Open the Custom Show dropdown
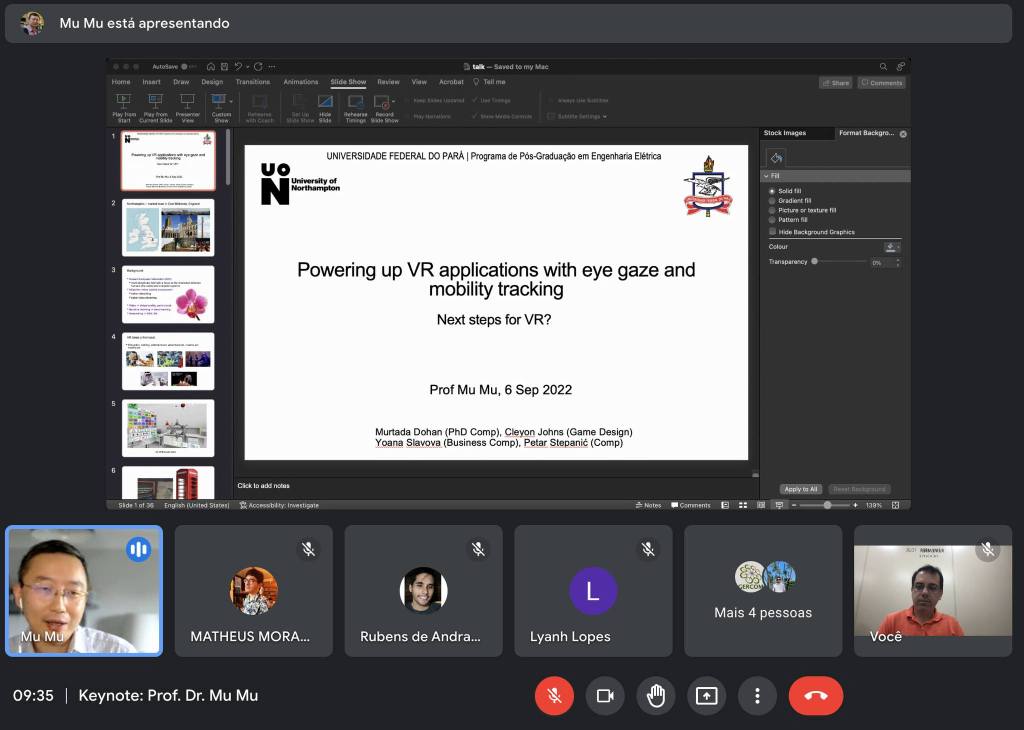Viewport: 1024px width, 730px height. click(x=221, y=101)
